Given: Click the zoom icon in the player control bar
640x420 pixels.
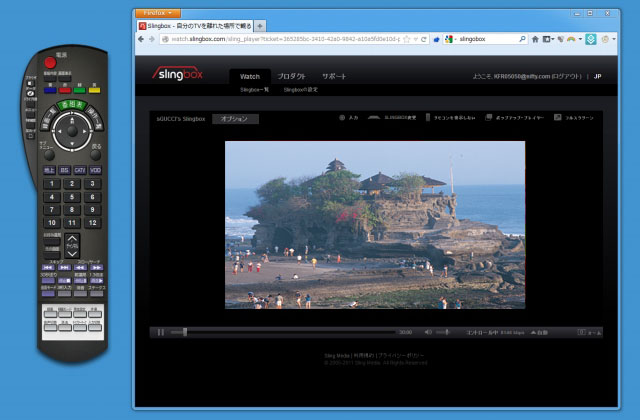Looking at the screenshot, I should [x=582, y=332].
